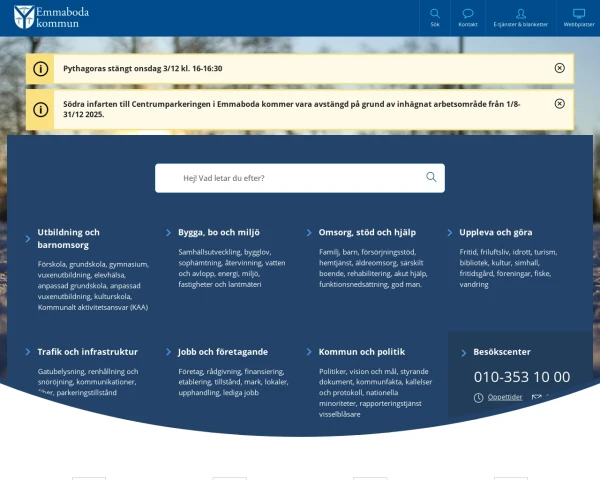Image resolution: width=600 pixels, height=480 pixels.
Task: Click info icon on Pythagoras stängt notice
Action: click(x=41, y=69)
